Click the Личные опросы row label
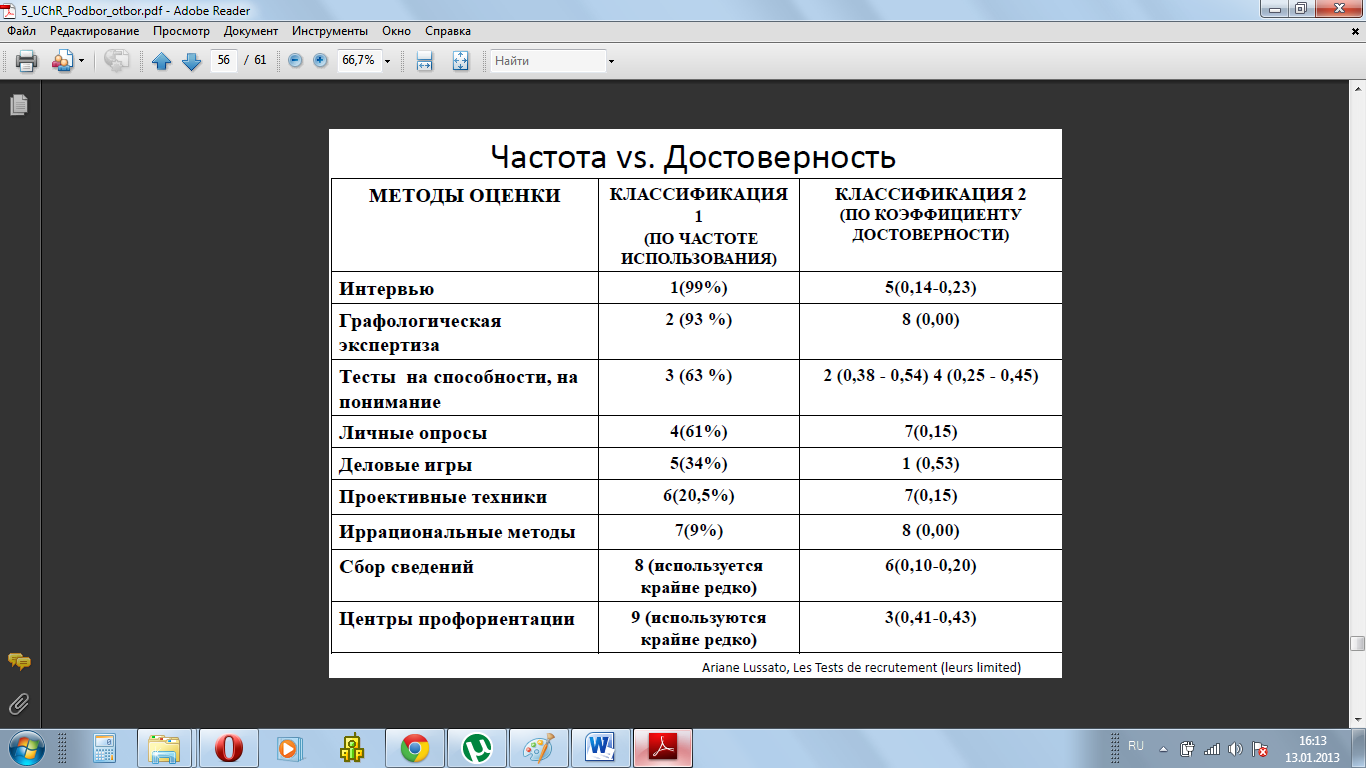 pos(413,433)
